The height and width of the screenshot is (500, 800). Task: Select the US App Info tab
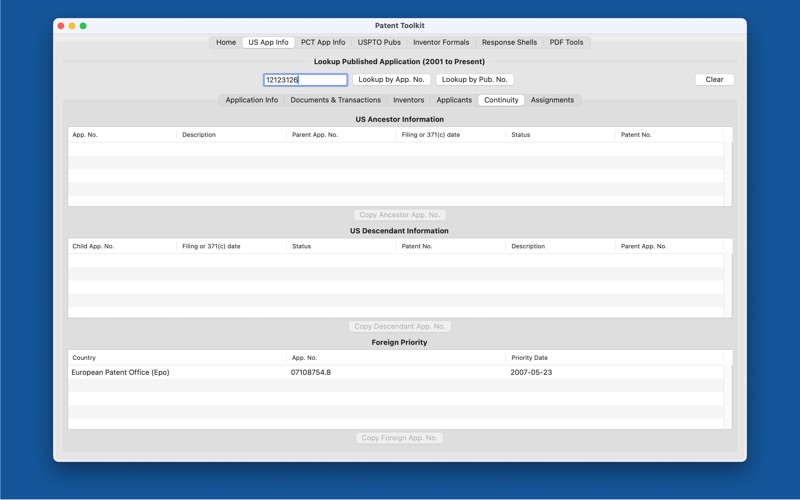tap(268, 42)
